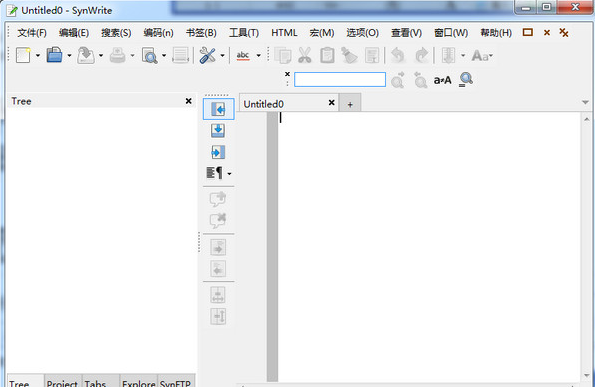Viewport: 595px width, 387px height.
Task: Open the 帮助(H) menu
Action: point(496,33)
